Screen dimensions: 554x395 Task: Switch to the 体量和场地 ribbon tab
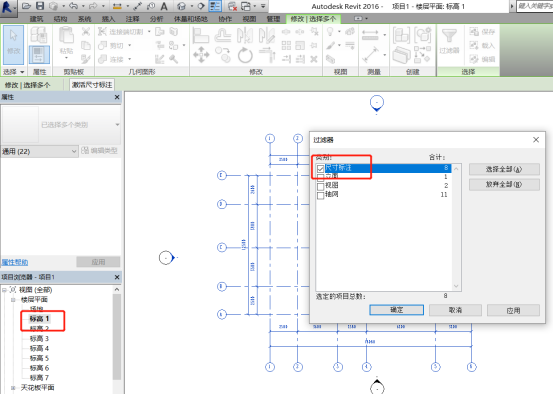point(190,19)
